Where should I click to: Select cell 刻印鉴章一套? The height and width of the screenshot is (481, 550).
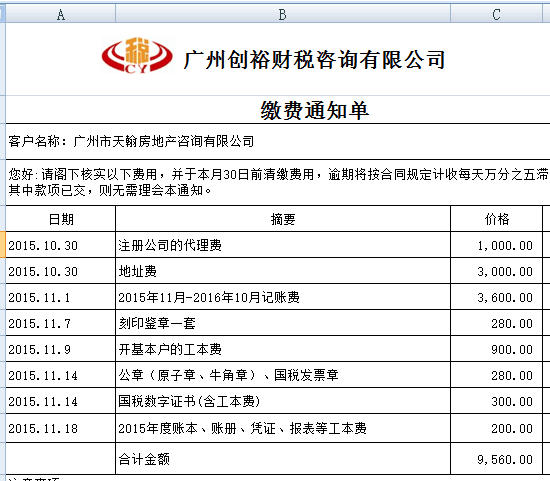[283, 323]
